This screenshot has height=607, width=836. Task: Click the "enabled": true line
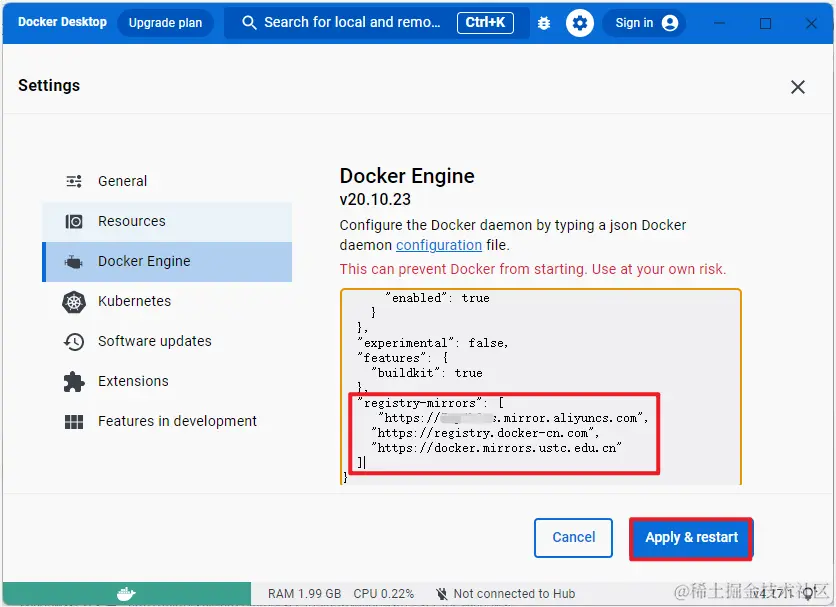pyautogui.click(x=437, y=298)
